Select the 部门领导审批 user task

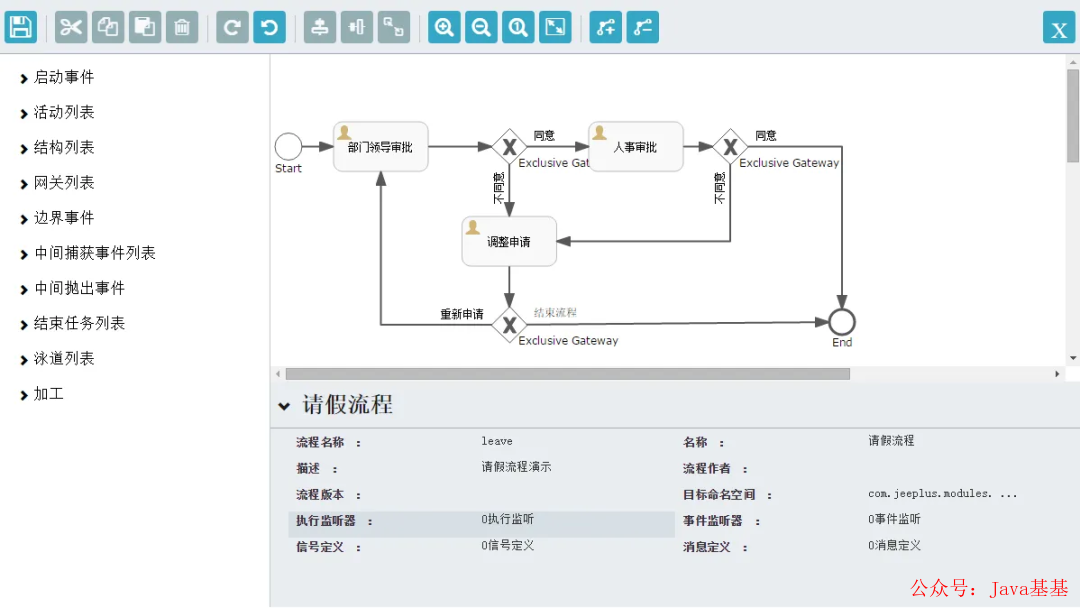(x=380, y=147)
